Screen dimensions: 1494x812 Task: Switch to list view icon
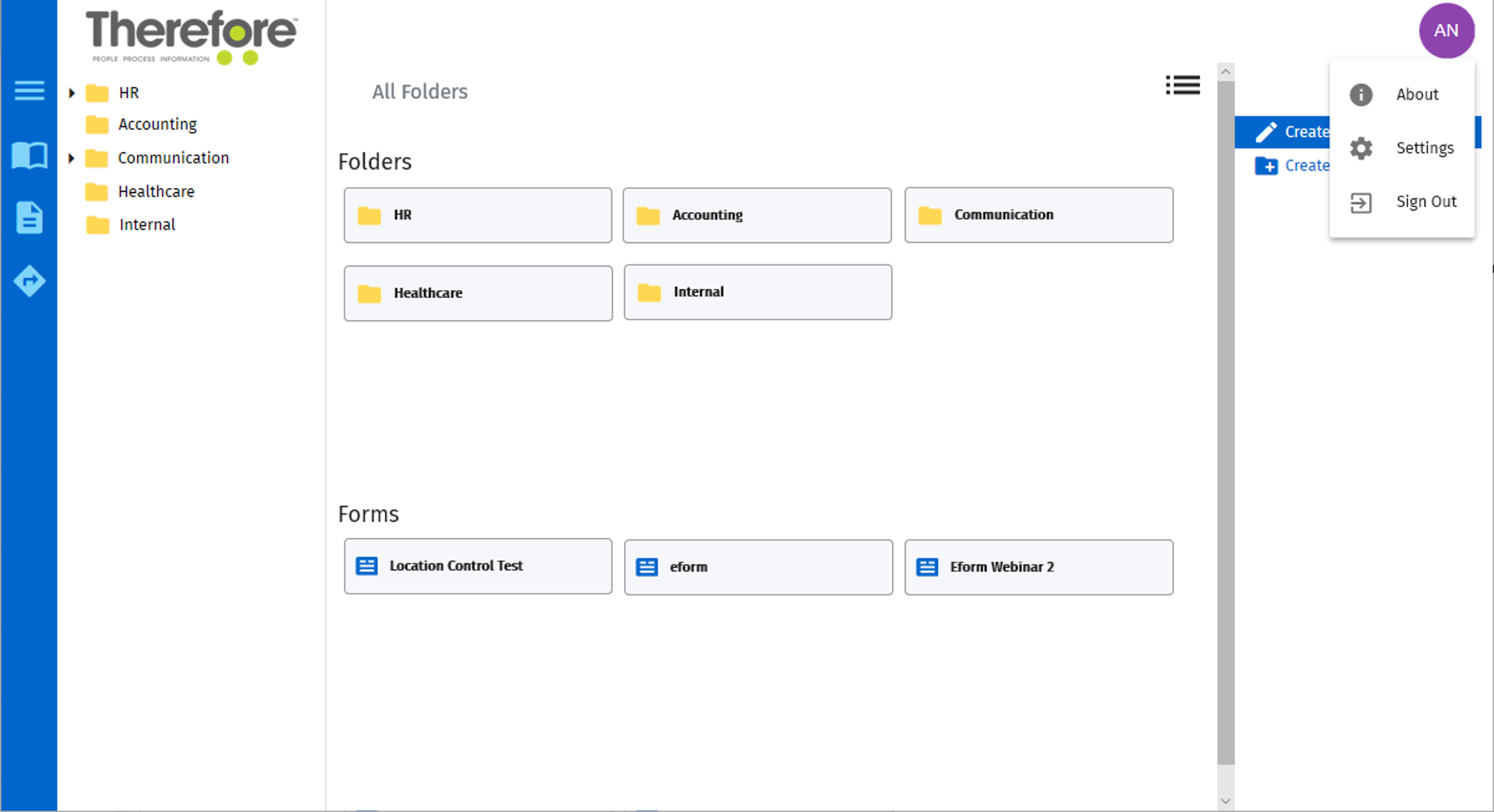click(x=1182, y=85)
